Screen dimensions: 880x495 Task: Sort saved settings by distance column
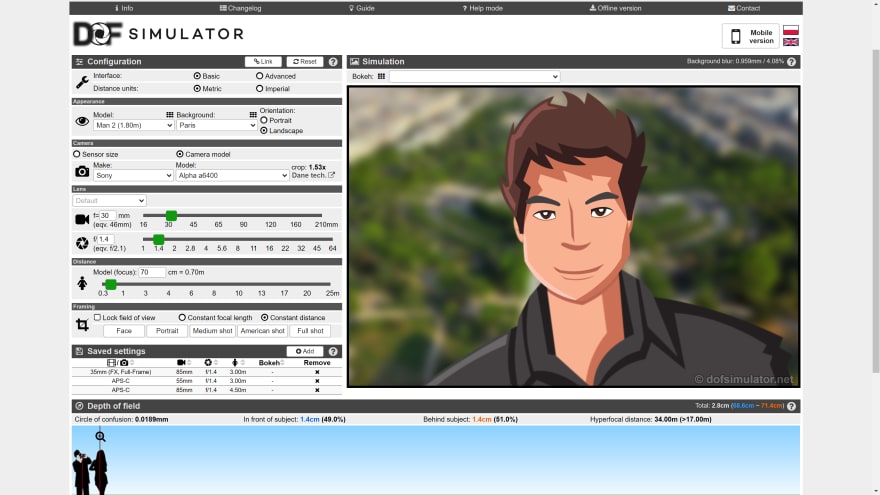point(238,363)
